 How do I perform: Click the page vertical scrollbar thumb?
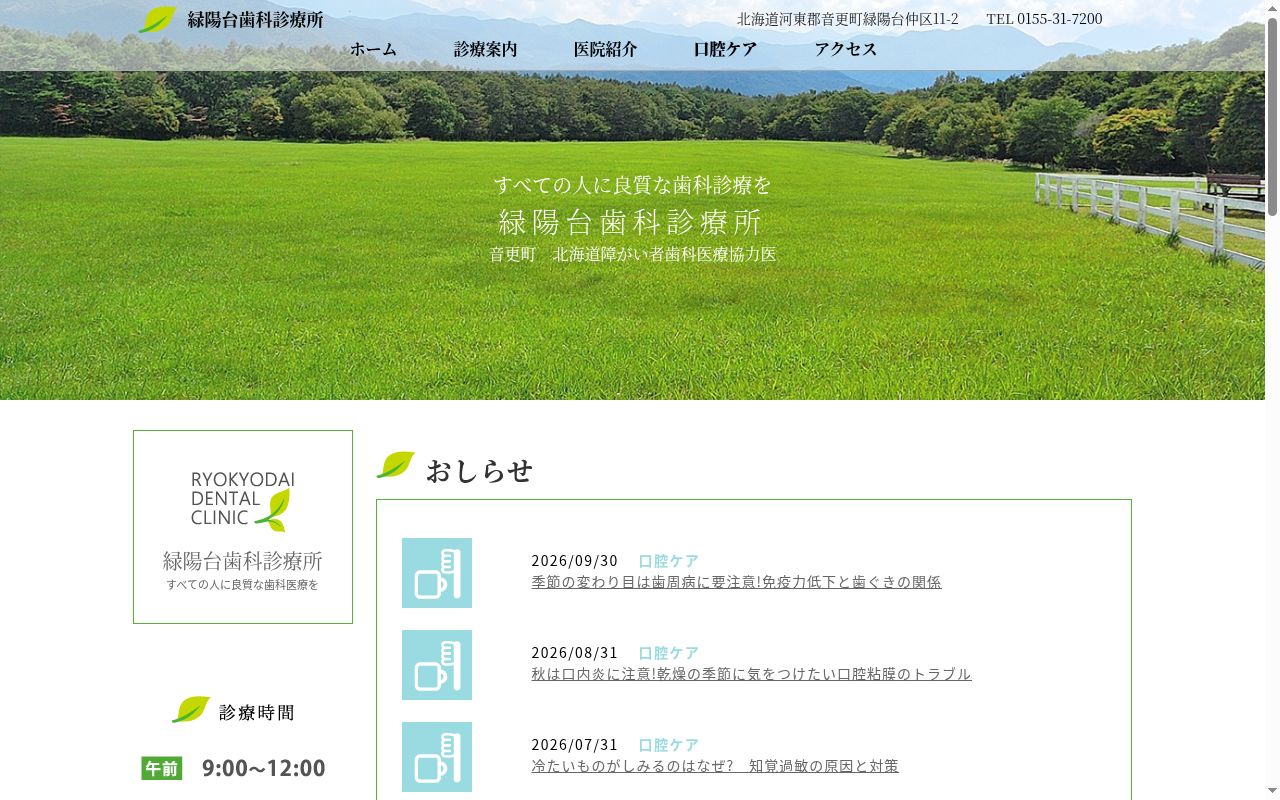click(1272, 118)
